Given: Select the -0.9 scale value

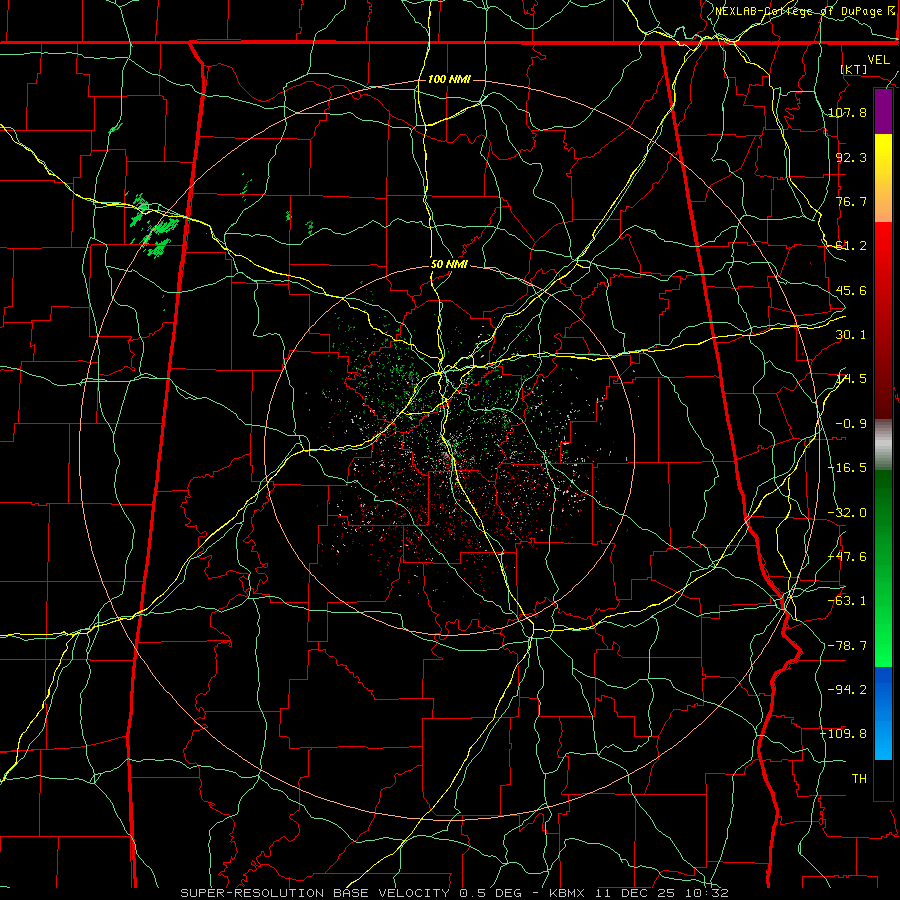Looking at the screenshot, I should coord(851,424).
